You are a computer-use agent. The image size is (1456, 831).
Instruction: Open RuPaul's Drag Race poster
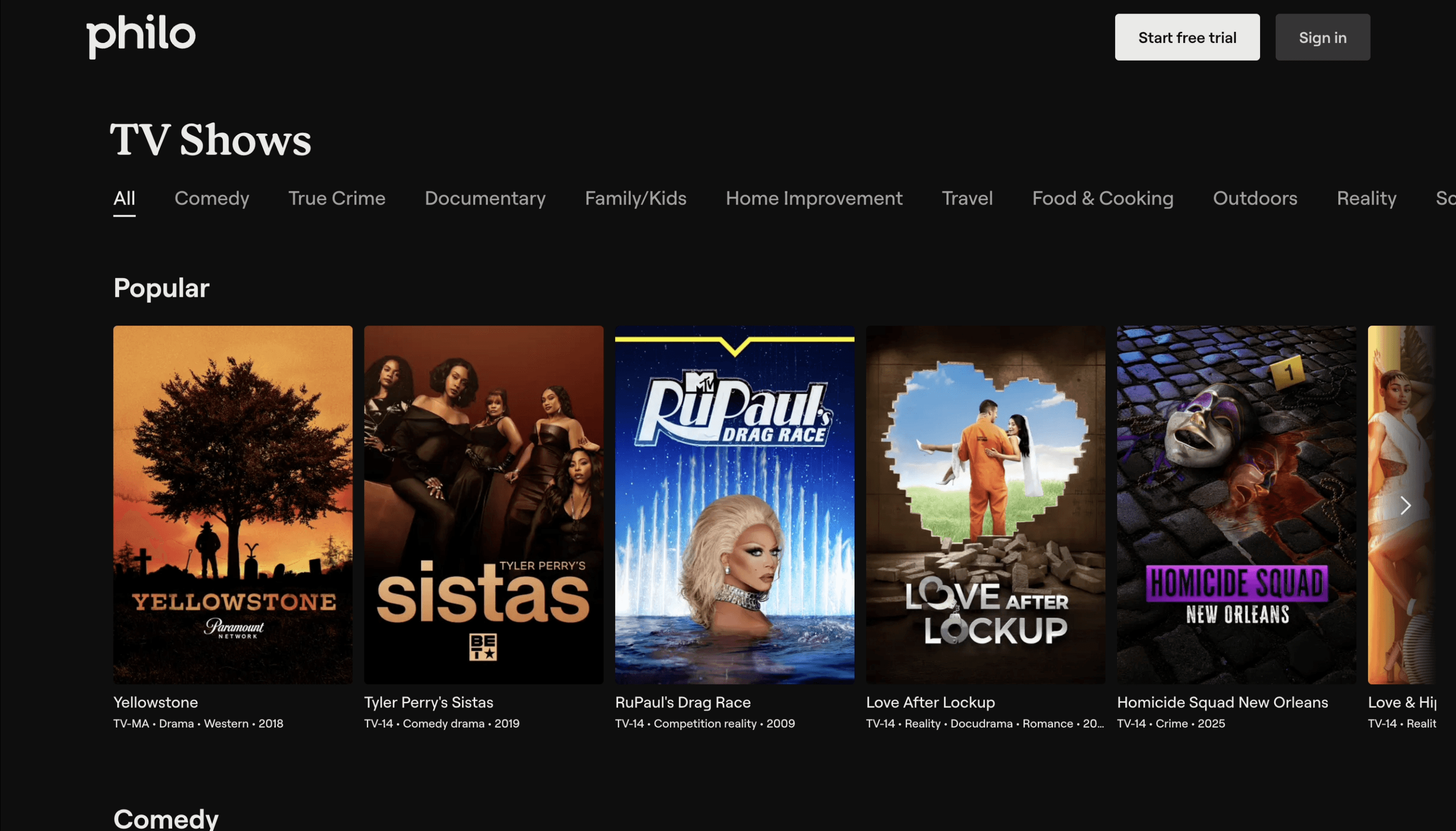pyautogui.click(x=734, y=504)
